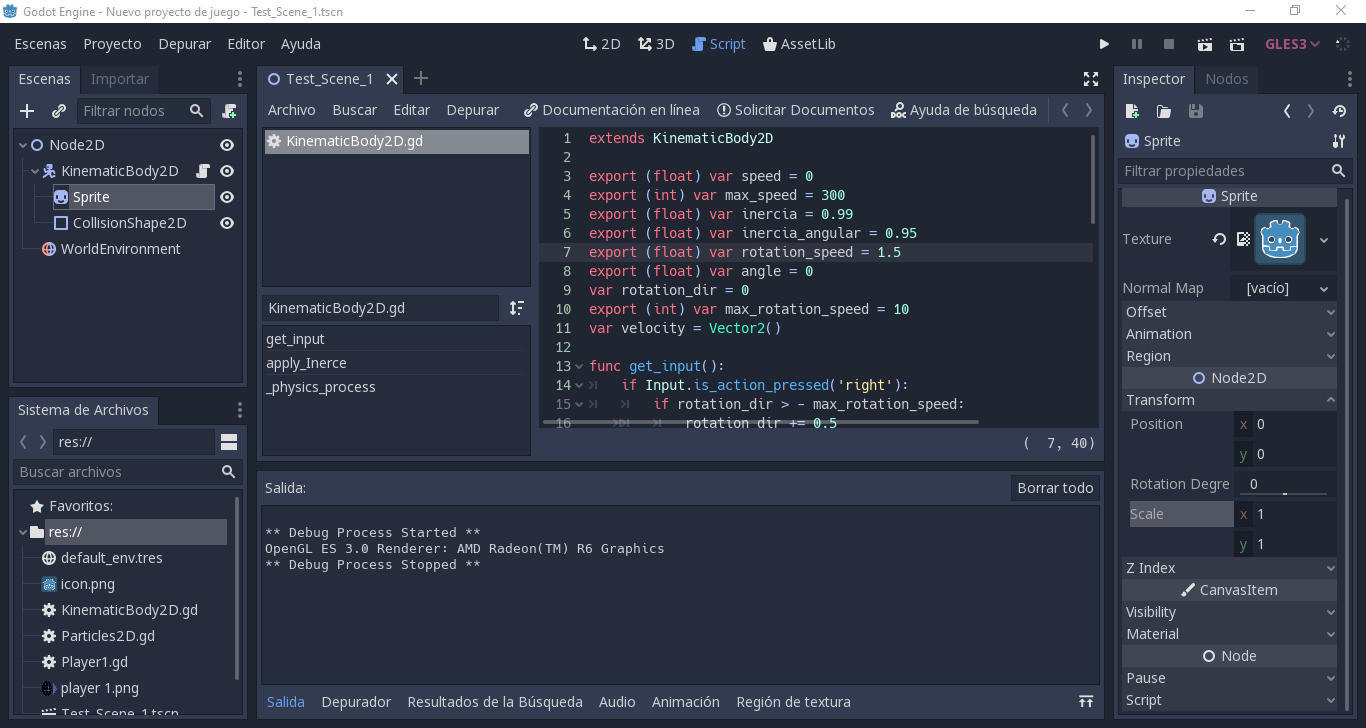Open the Escenas menu

[40, 44]
